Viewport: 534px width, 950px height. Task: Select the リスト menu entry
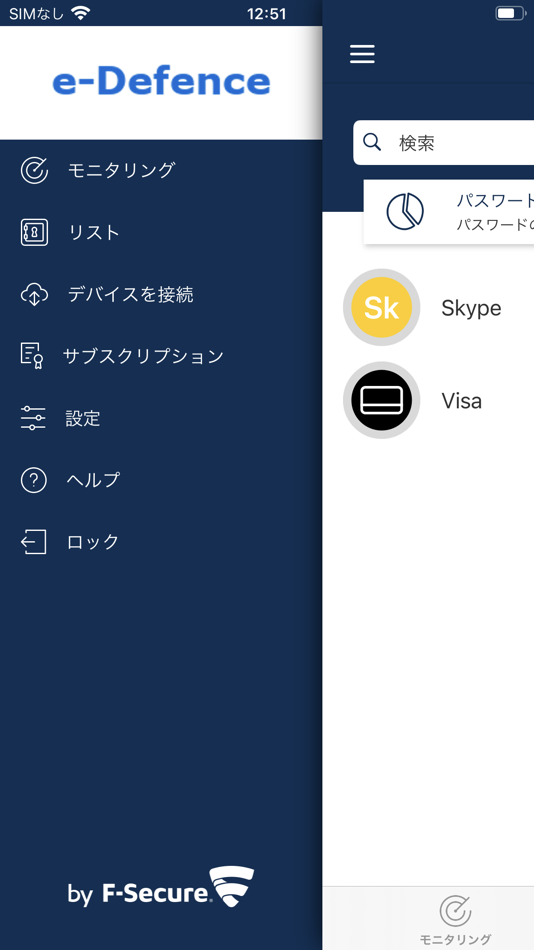(x=94, y=232)
